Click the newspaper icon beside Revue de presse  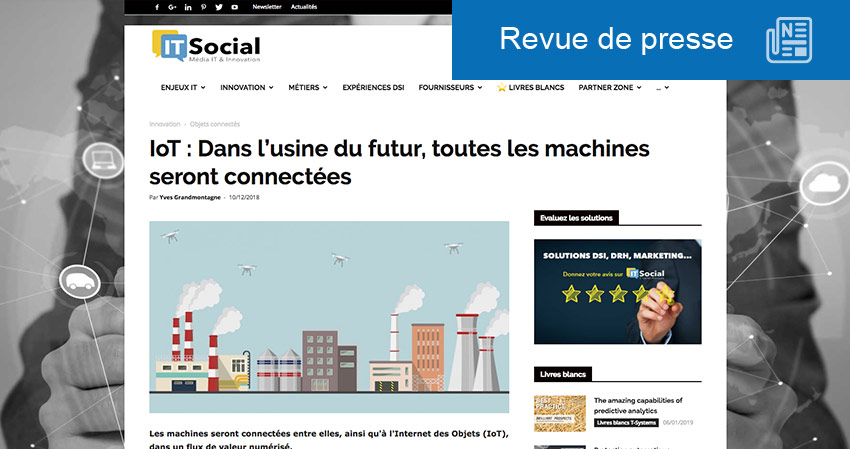coord(789,41)
